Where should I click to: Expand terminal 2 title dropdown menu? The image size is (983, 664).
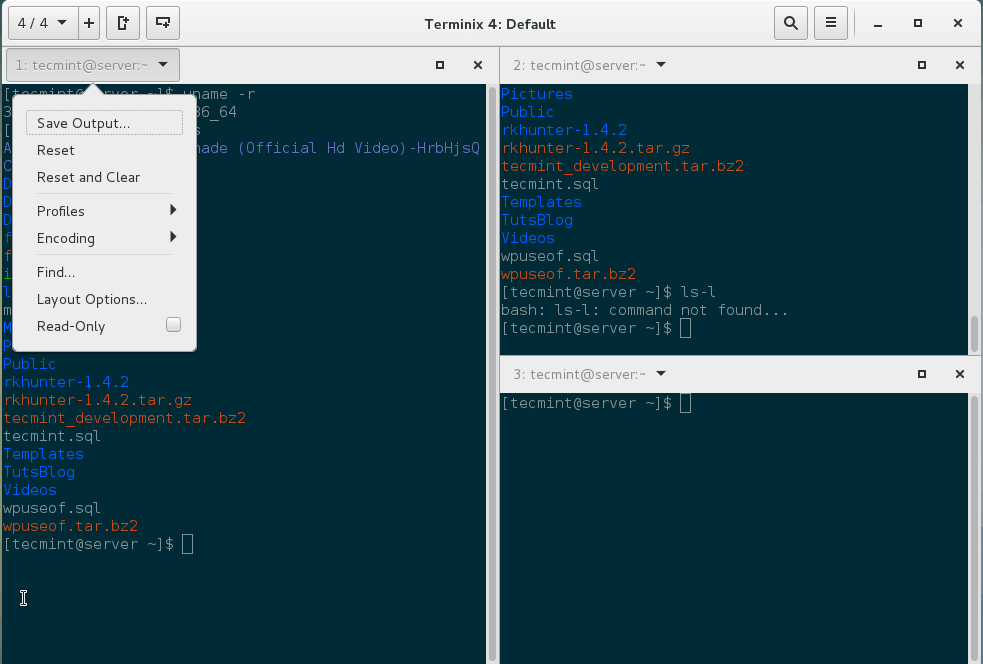coord(661,66)
